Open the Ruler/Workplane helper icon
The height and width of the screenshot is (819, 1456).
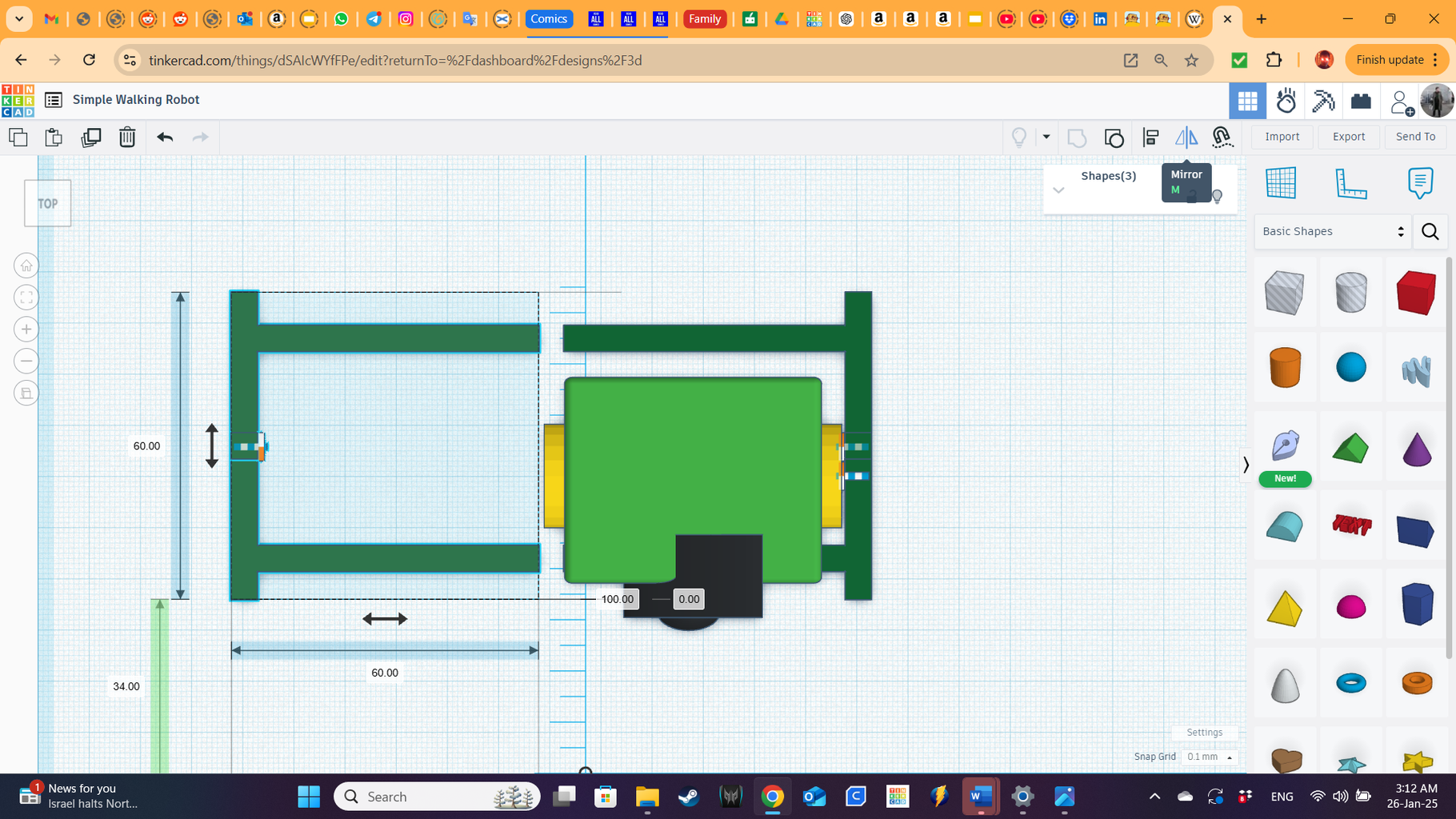(1352, 183)
